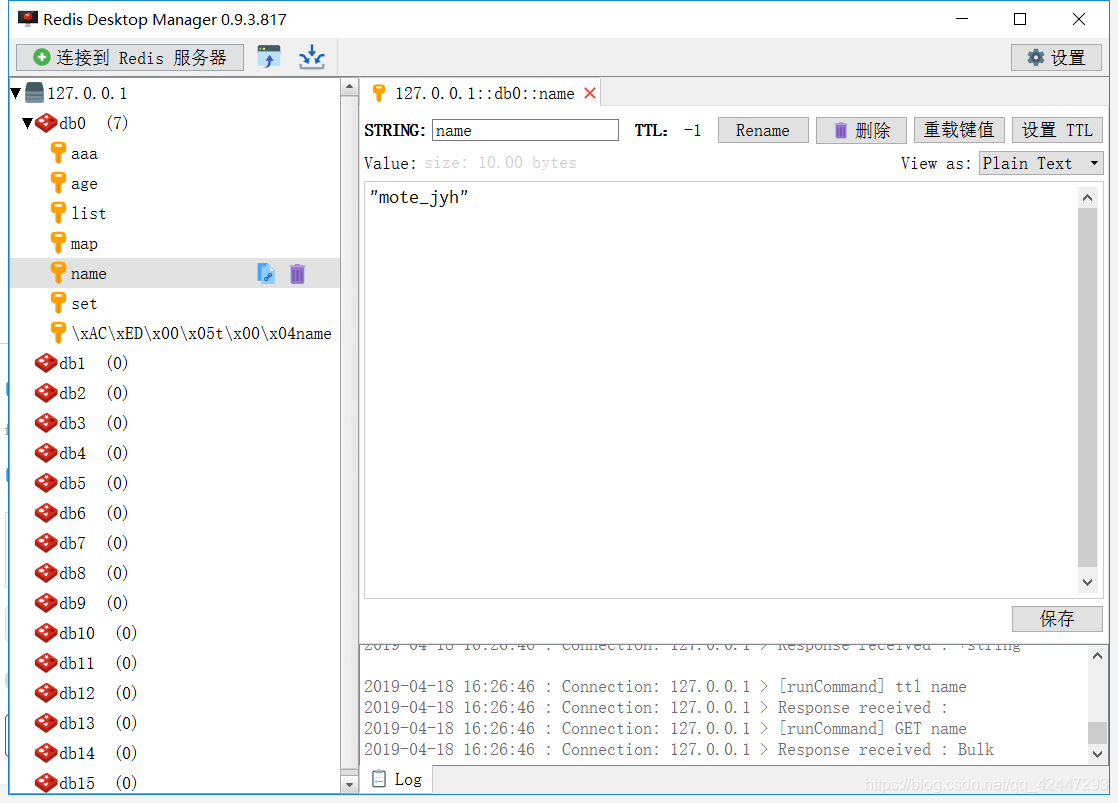Select the set key
1118x803 pixels.
pos(84,303)
